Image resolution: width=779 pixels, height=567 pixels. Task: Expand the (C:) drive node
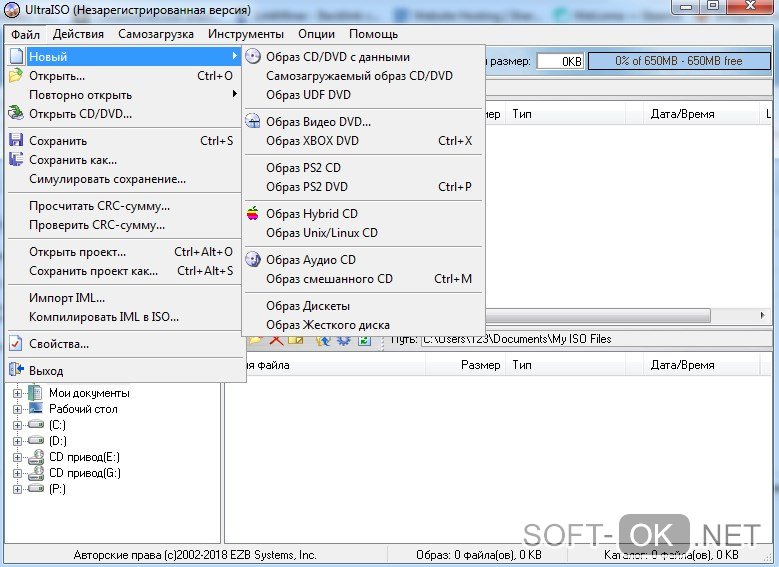click(17, 425)
